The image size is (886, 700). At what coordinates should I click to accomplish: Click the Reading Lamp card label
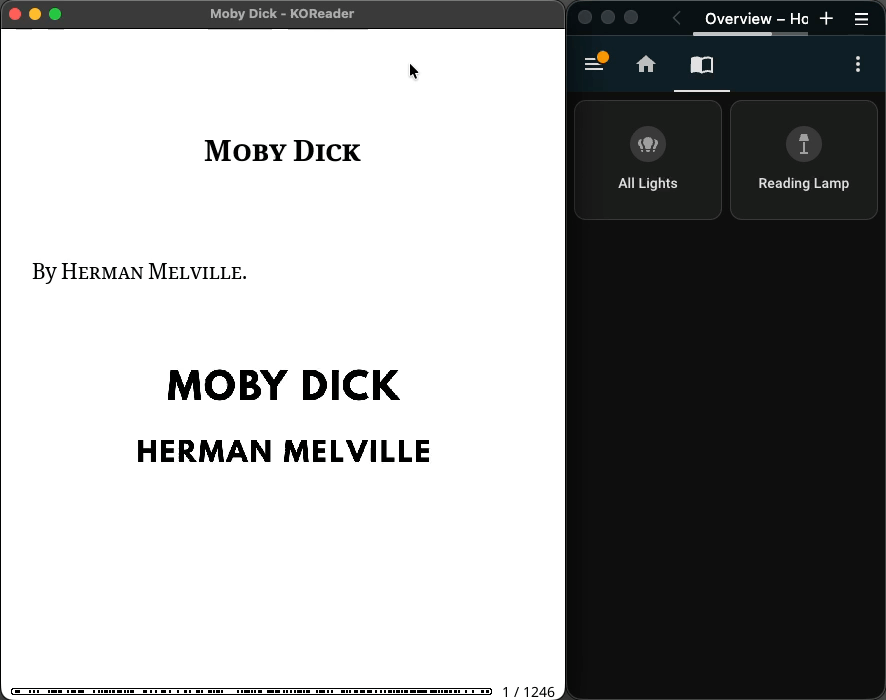click(804, 183)
